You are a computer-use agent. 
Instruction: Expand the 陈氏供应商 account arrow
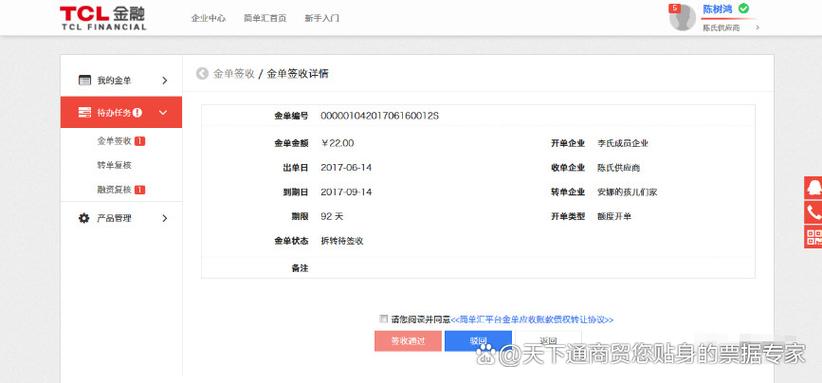tap(758, 27)
